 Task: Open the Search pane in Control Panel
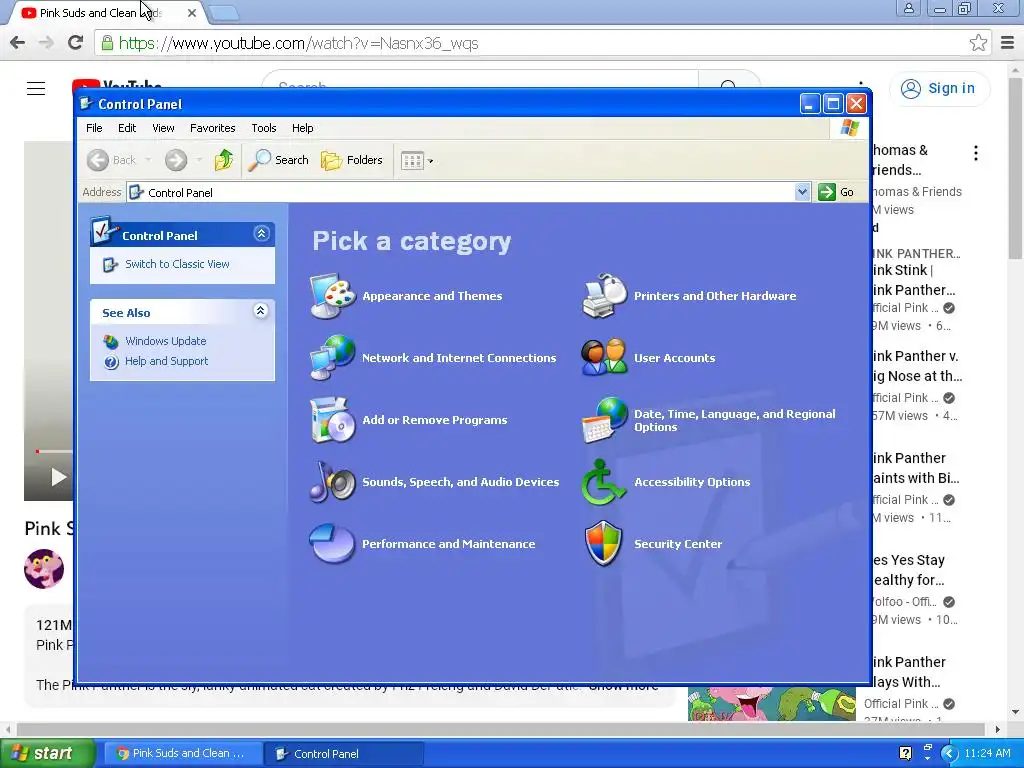[279, 160]
